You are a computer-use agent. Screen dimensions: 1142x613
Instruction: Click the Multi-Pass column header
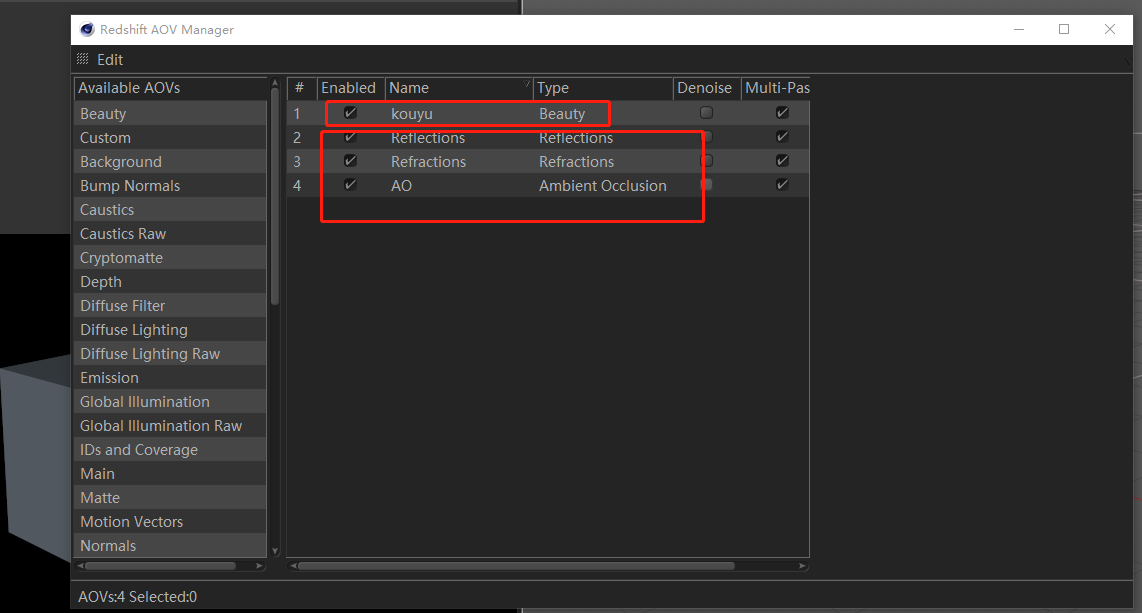point(776,88)
